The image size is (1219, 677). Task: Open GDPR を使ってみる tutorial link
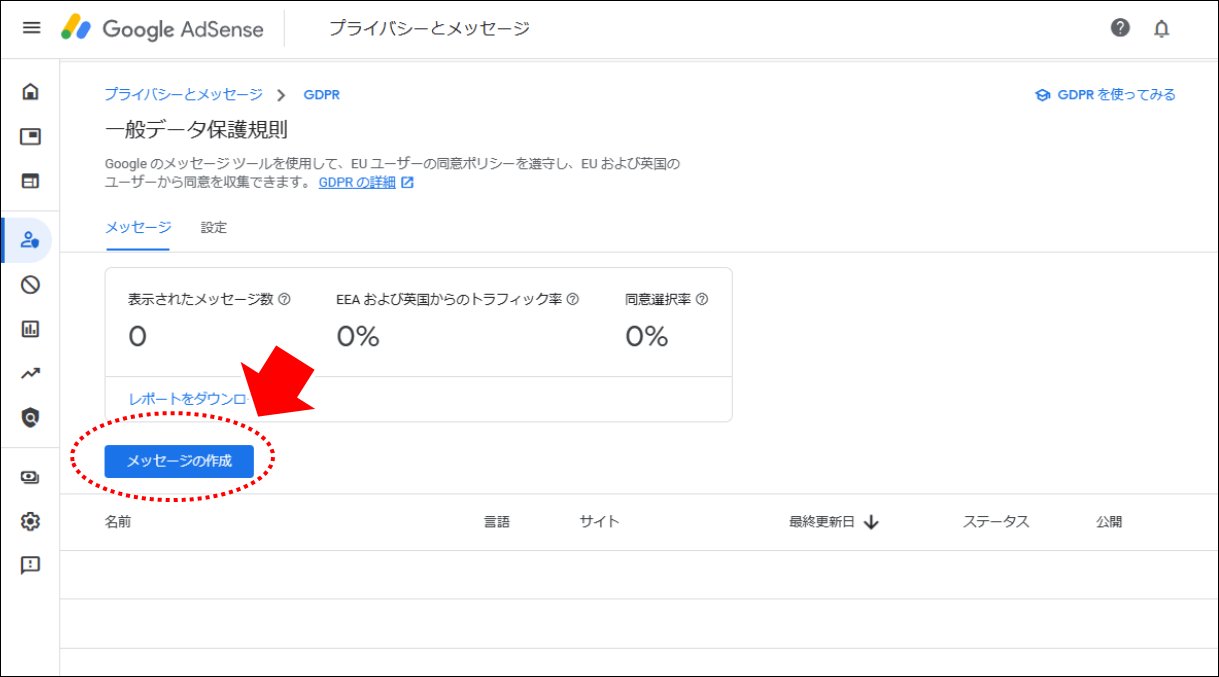pyautogui.click(x=1105, y=95)
